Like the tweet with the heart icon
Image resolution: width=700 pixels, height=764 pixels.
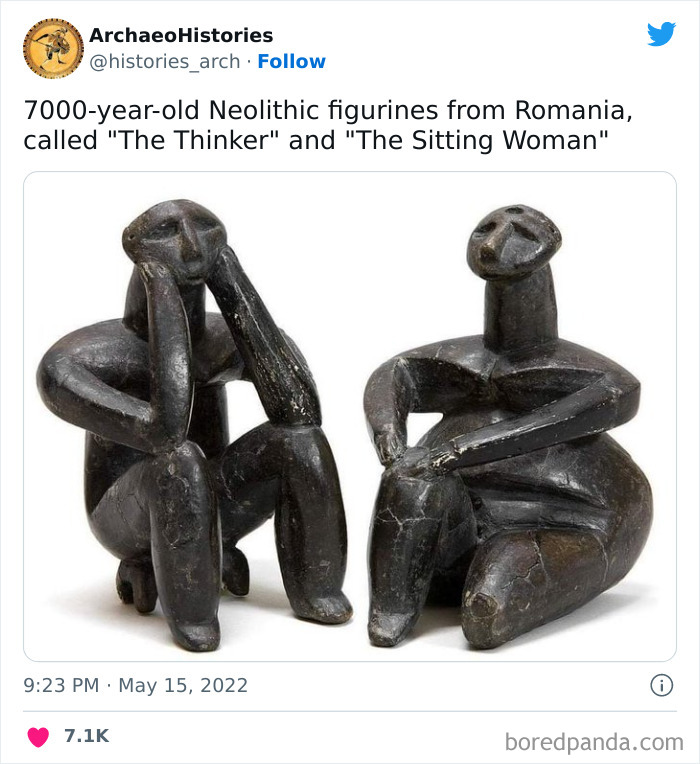tap(38, 737)
